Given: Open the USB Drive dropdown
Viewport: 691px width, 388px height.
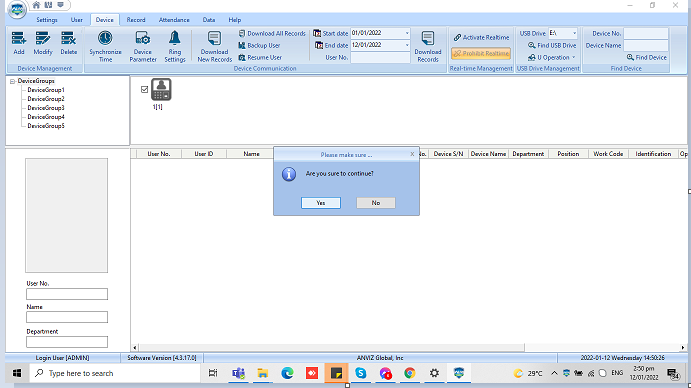Looking at the screenshot, I should click(x=574, y=34).
